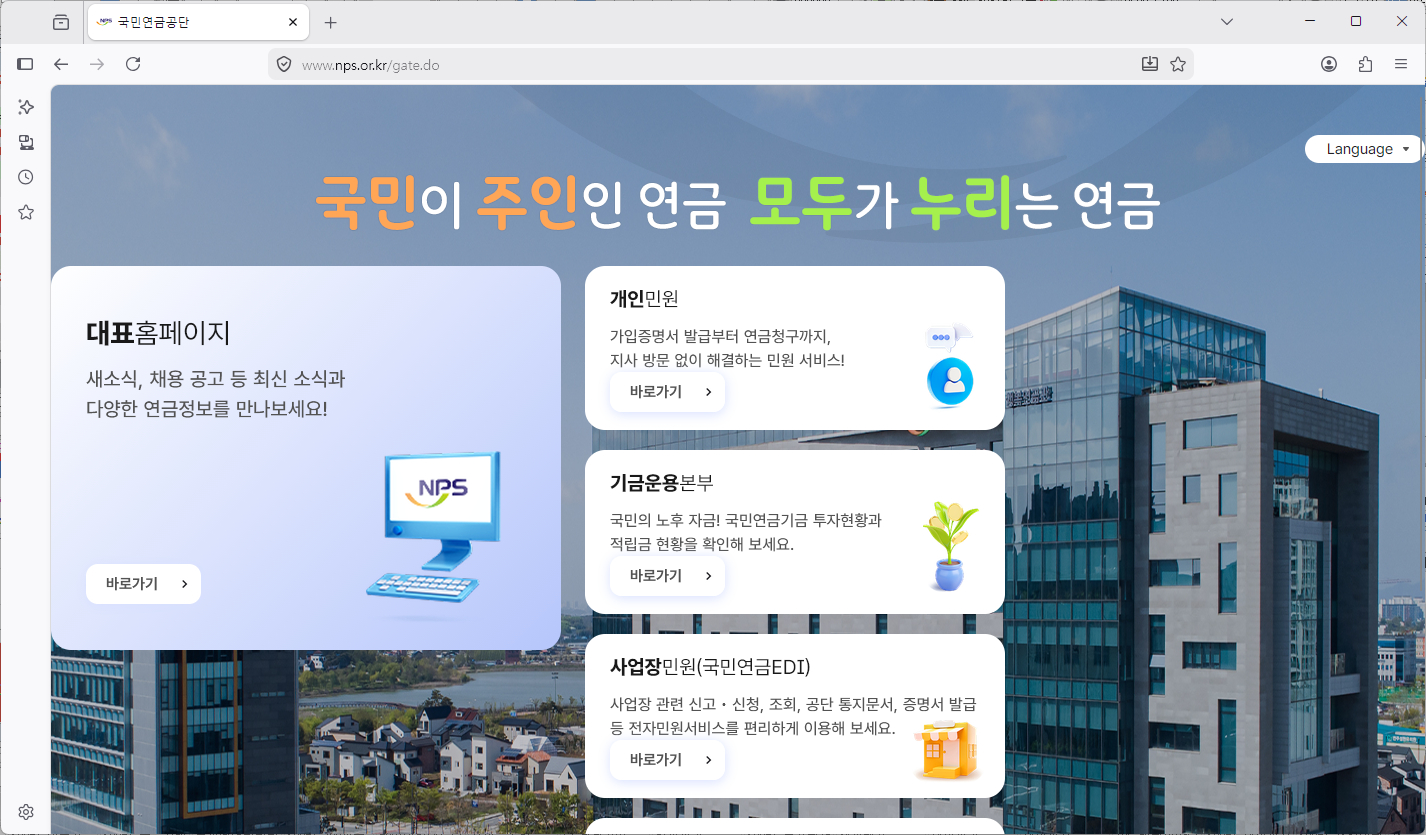Close the 국민연금공단 tab
The width and height of the screenshot is (1426, 835).
(293, 22)
